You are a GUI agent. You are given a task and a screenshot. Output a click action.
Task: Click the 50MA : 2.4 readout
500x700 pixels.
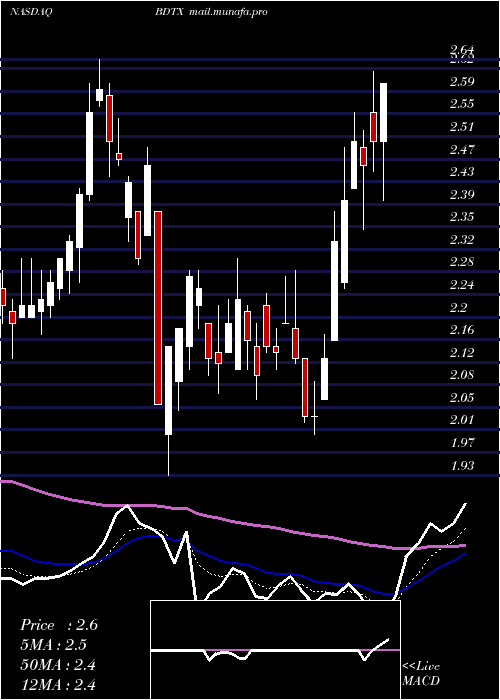(x=58, y=665)
